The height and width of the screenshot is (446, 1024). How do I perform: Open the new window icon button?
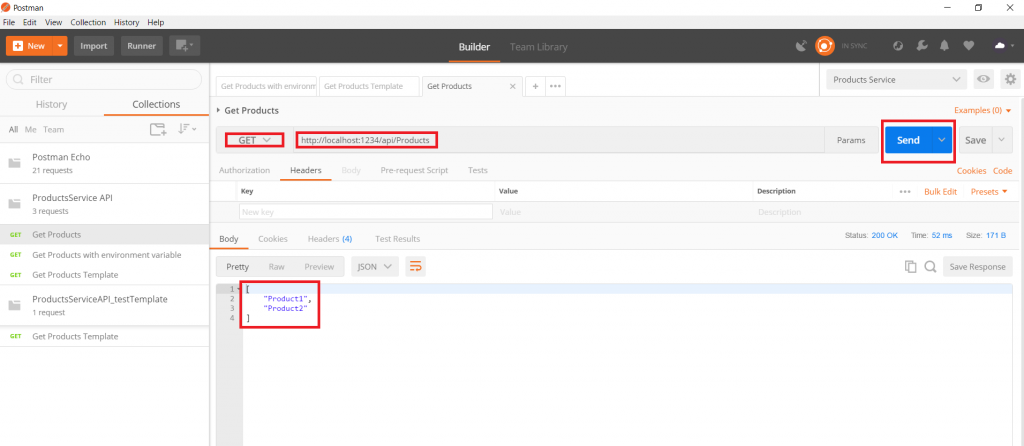click(184, 46)
